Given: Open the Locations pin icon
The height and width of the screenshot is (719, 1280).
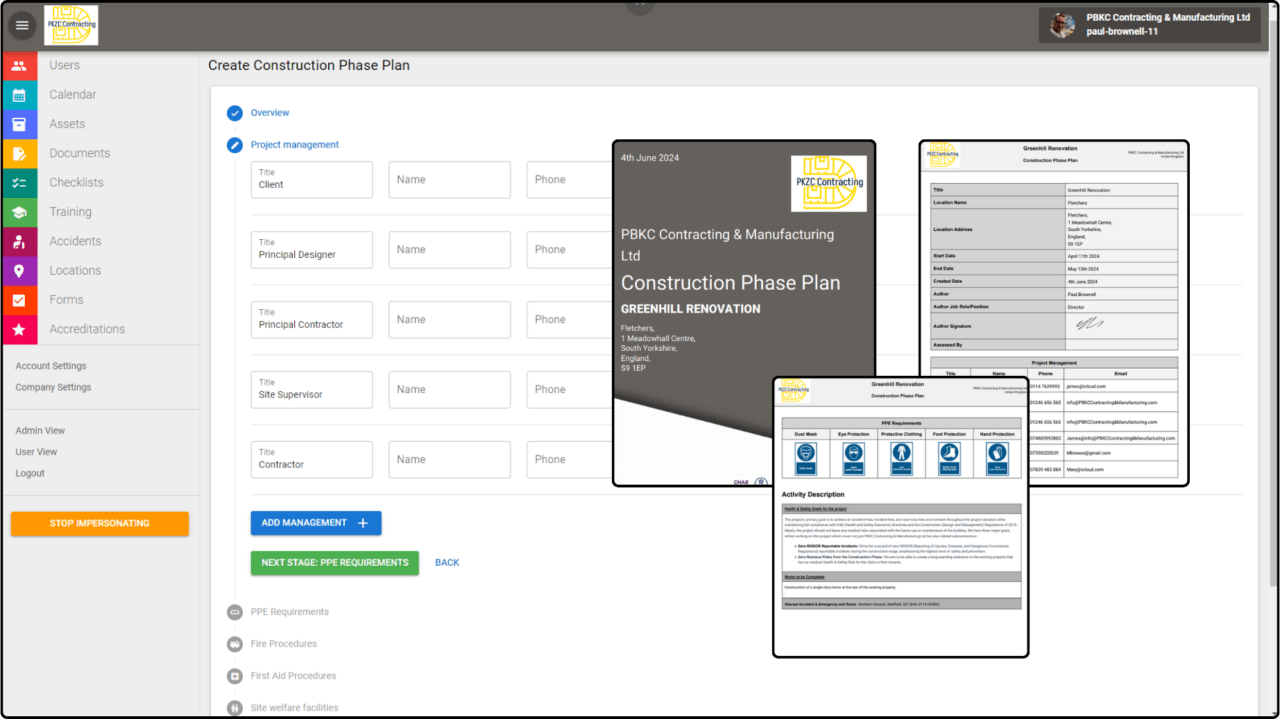Looking at the screenshot, I should [x=19, y=271].
